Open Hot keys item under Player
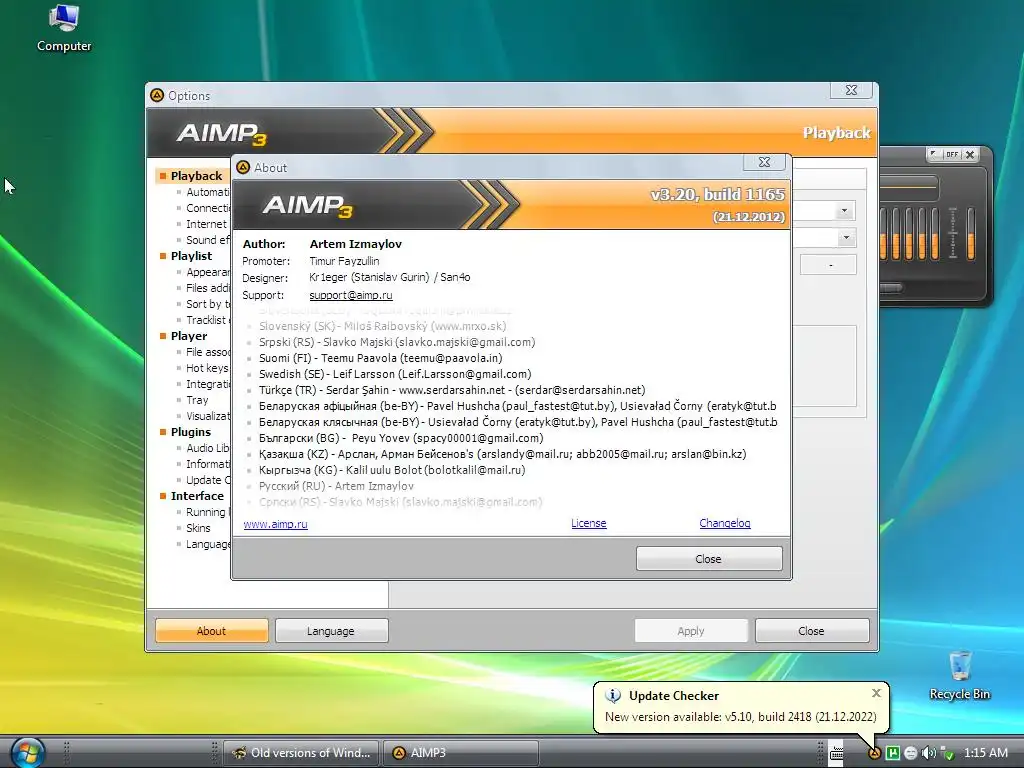The image size is (1024, 768). [x=207, y=368]
